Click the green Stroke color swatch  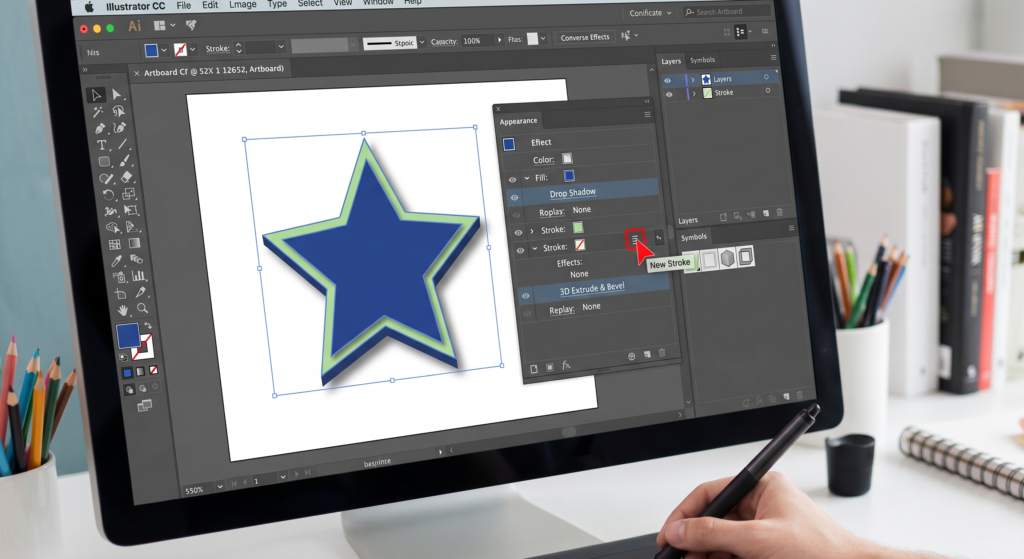(578, 227)
